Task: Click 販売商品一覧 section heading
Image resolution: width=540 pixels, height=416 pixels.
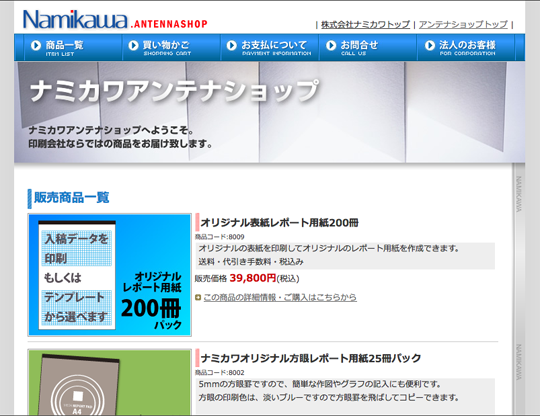Action: point(72,198)
